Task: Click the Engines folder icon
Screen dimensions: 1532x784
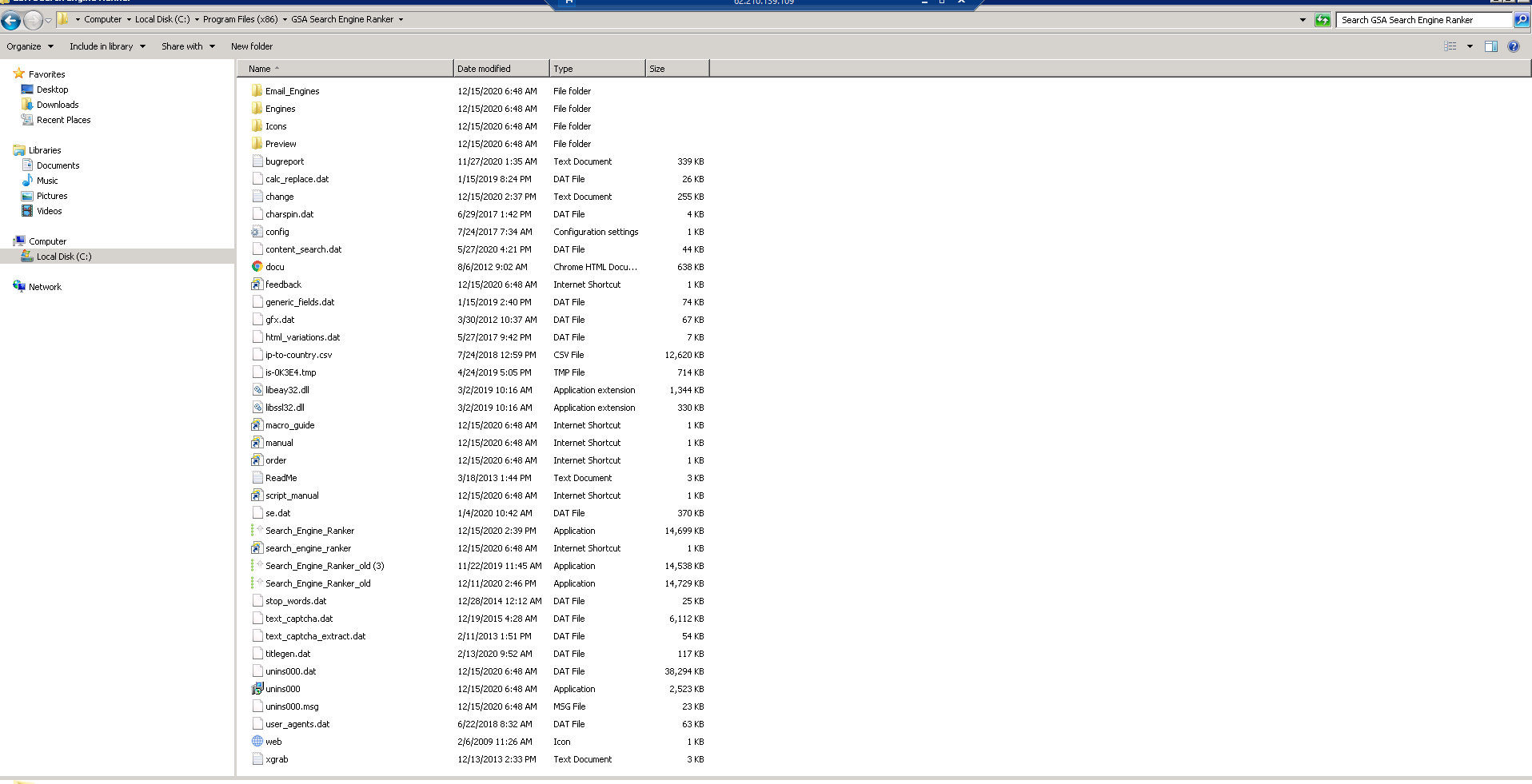Action: (257, 109)
